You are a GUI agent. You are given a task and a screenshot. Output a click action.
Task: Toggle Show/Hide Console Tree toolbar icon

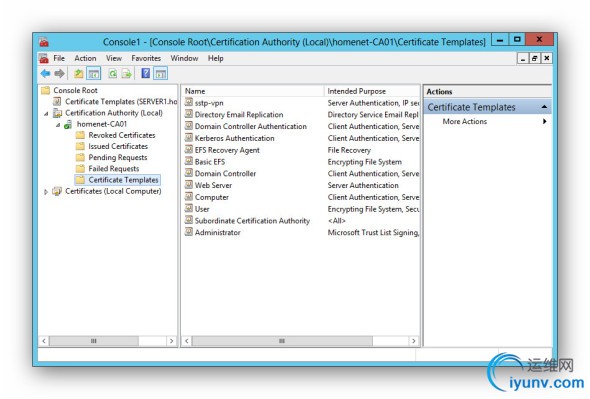pyautogui.click(x=94, y=73)
